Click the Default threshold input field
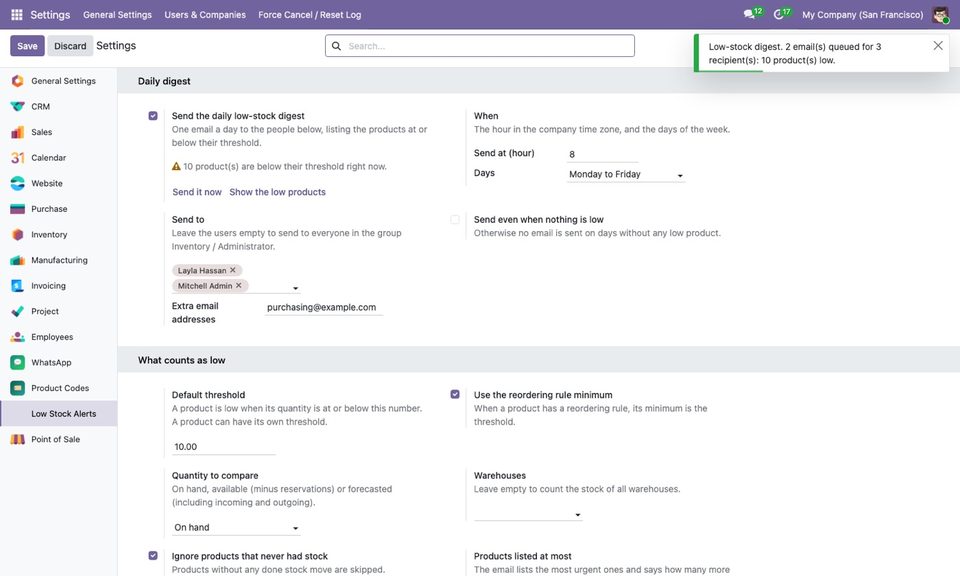Viewport: 960px width, 576px height. [223, 447]
